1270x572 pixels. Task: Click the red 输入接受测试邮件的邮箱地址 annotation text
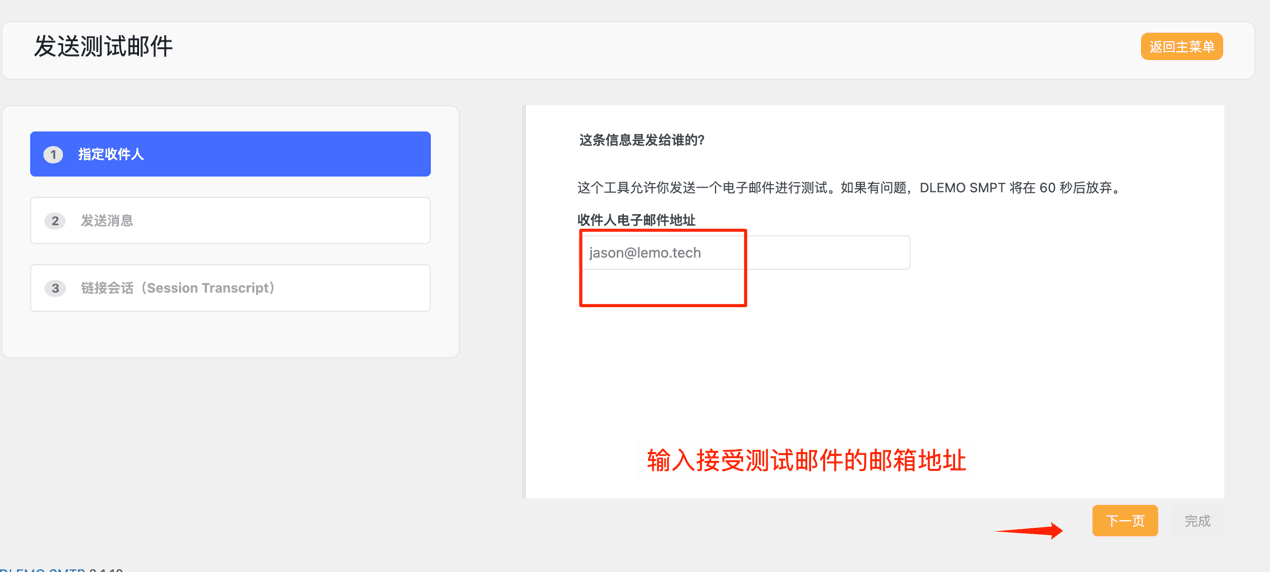(806, 460)
